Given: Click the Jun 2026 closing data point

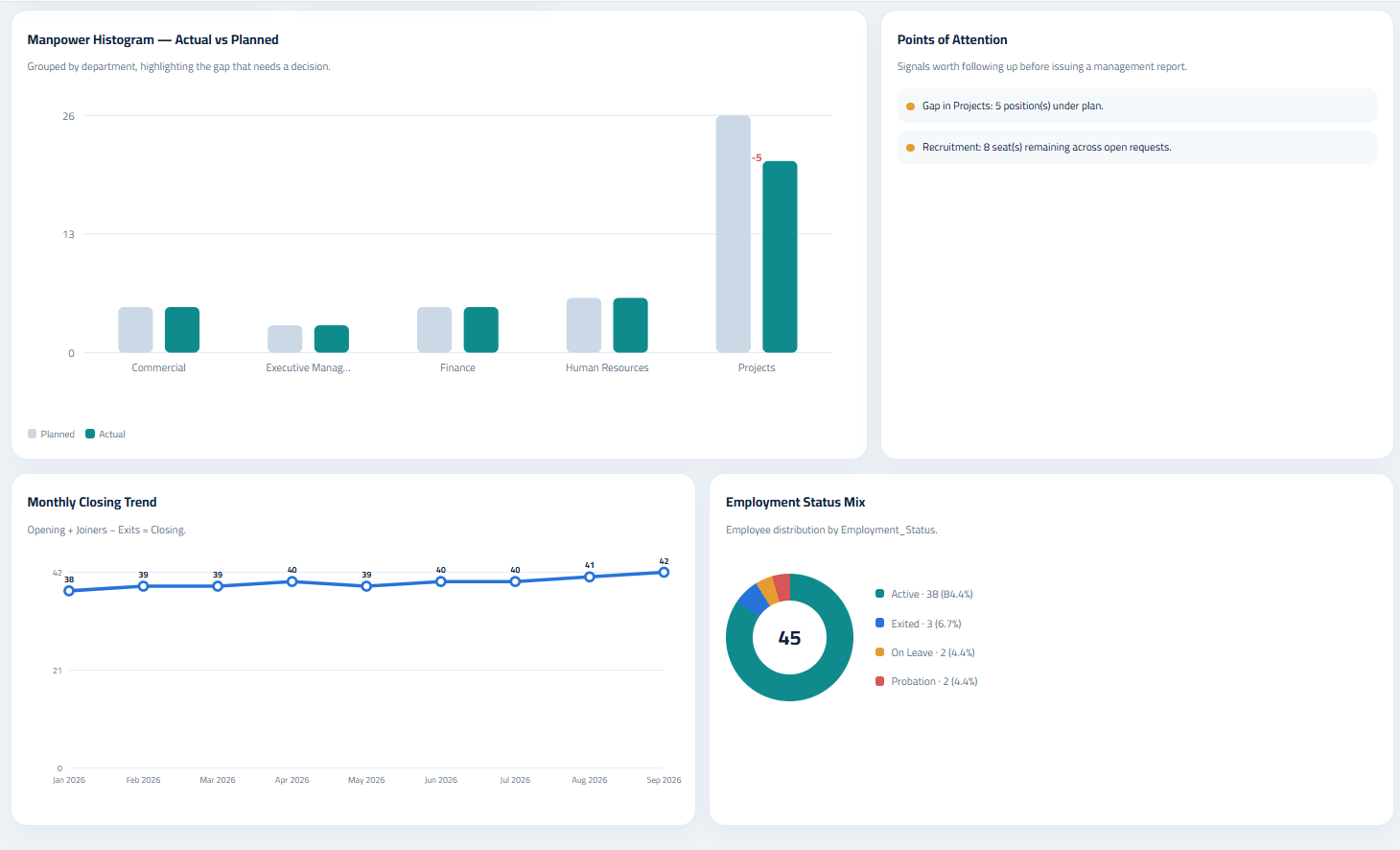Looking at the screenshot, I should (x=441, y=581).
